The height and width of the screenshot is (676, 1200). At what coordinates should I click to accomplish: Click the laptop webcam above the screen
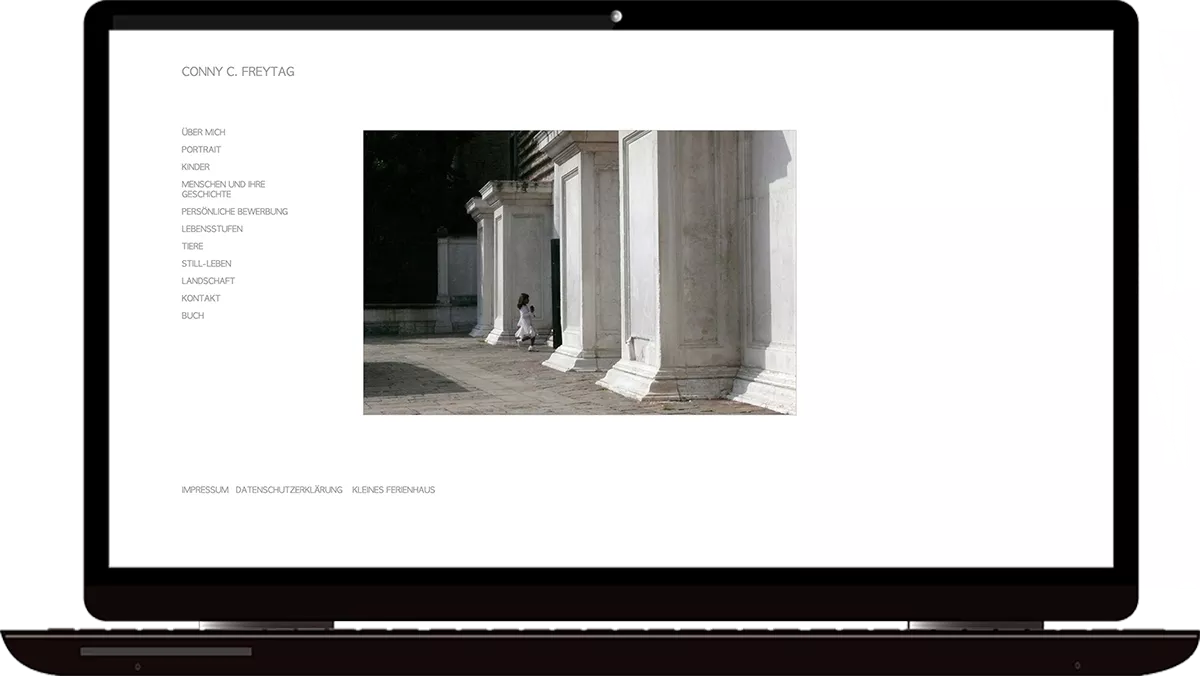[x=617, y=16]
